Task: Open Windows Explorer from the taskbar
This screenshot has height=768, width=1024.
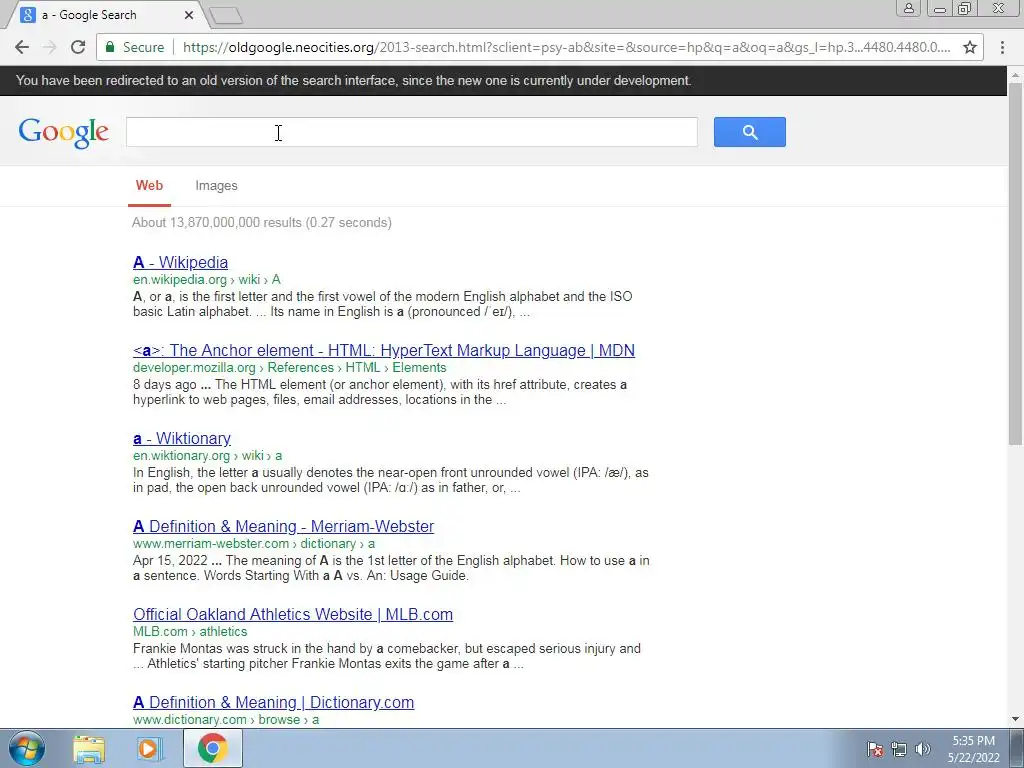Action: click(89, 749)
